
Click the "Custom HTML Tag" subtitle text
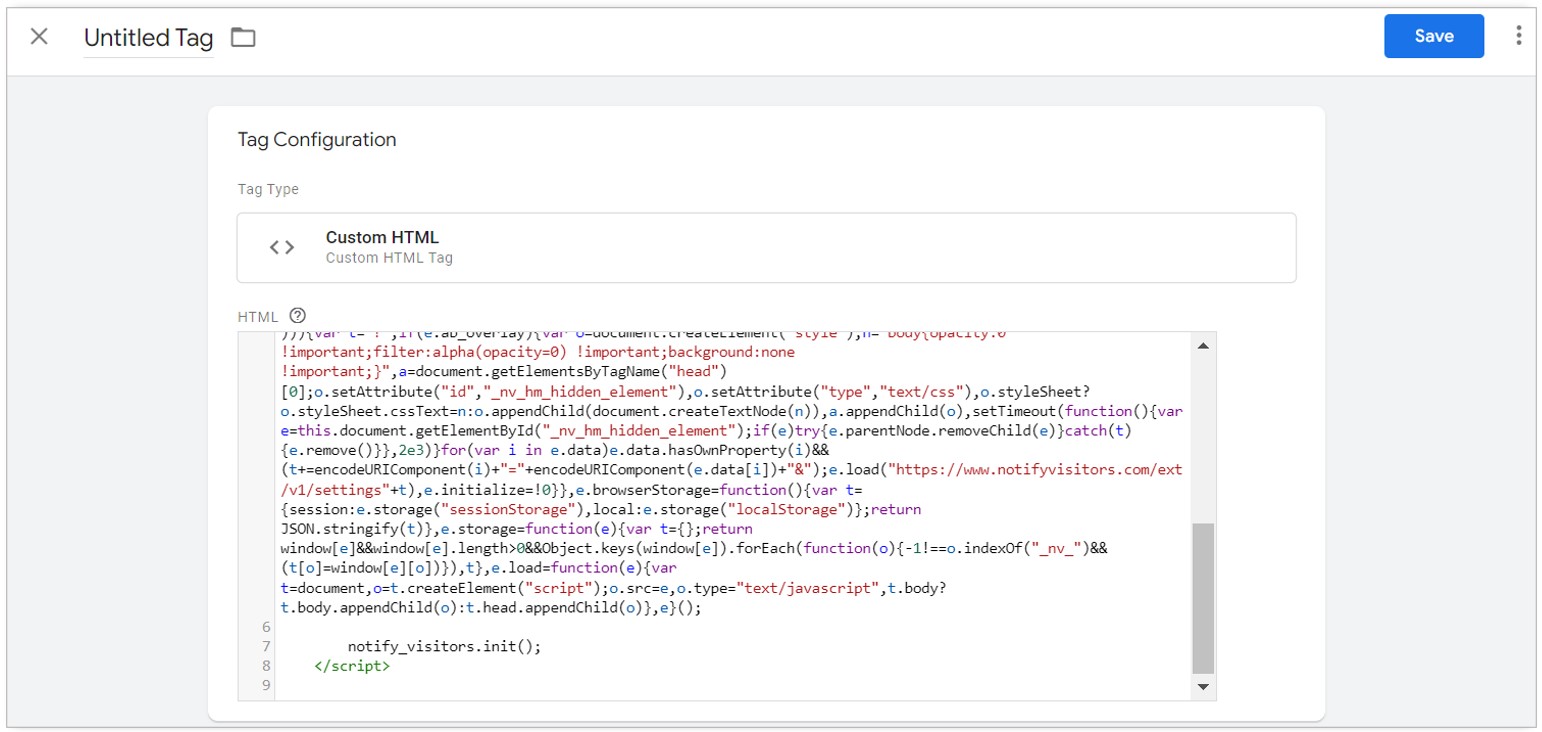pyautogui.click(x=389, y=258)
